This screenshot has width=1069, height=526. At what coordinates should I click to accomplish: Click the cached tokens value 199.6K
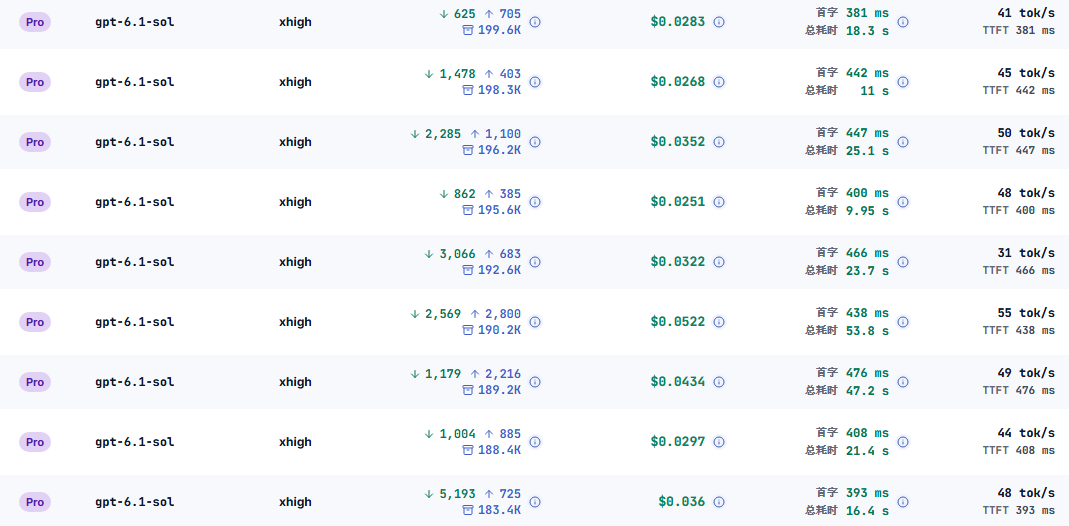499,30
